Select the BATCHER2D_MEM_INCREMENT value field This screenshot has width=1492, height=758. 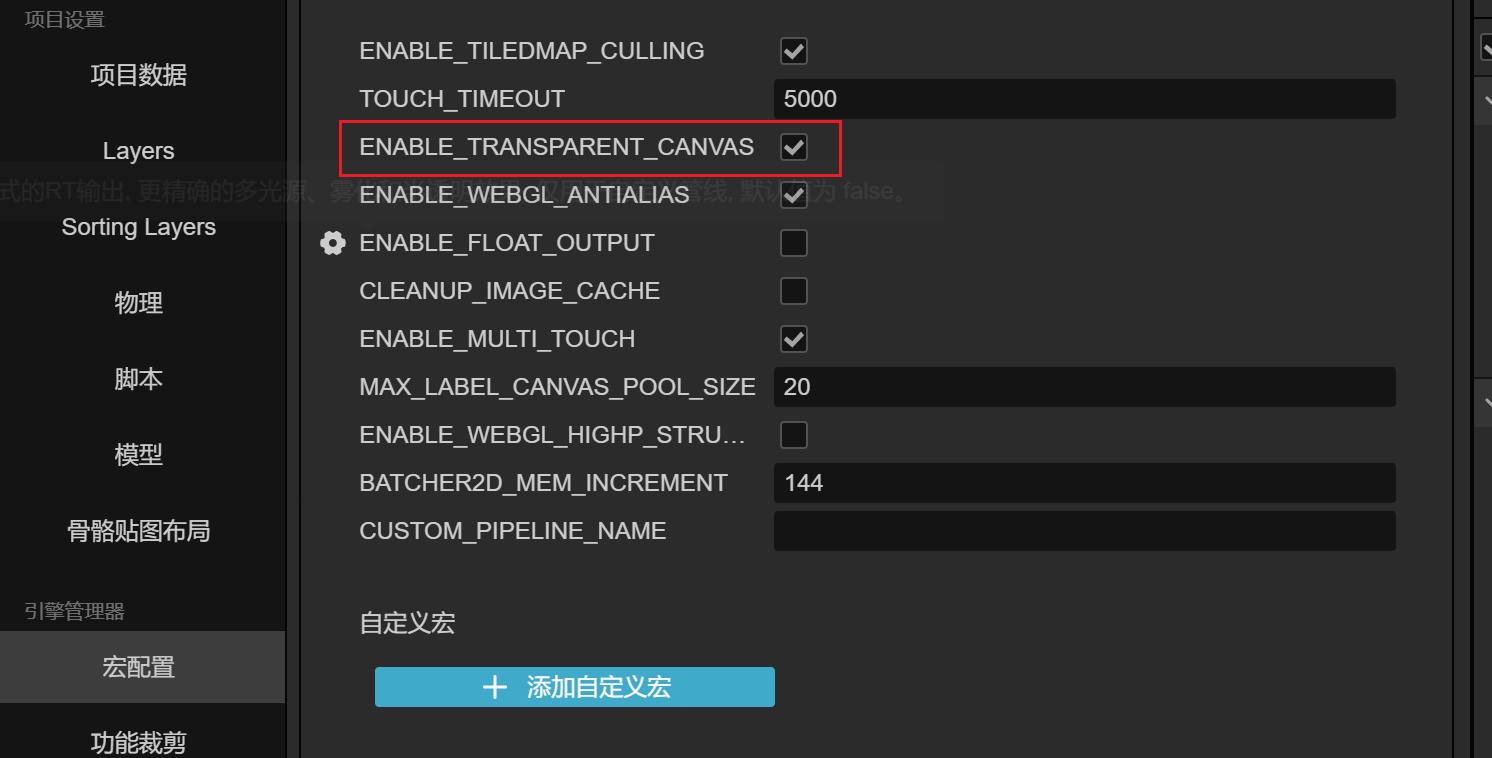point(1084,483)
